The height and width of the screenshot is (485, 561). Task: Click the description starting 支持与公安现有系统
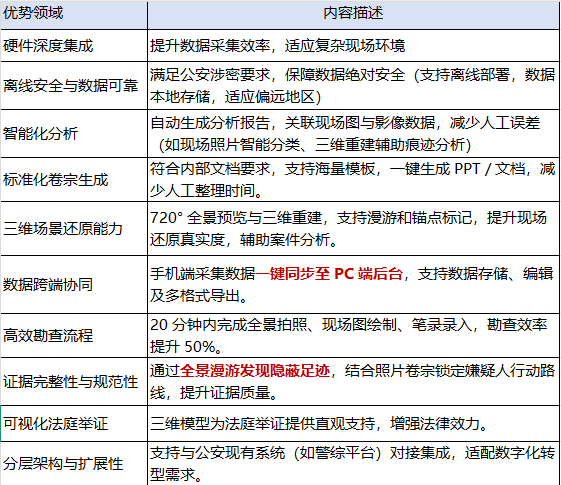click(x=353, y=464)
